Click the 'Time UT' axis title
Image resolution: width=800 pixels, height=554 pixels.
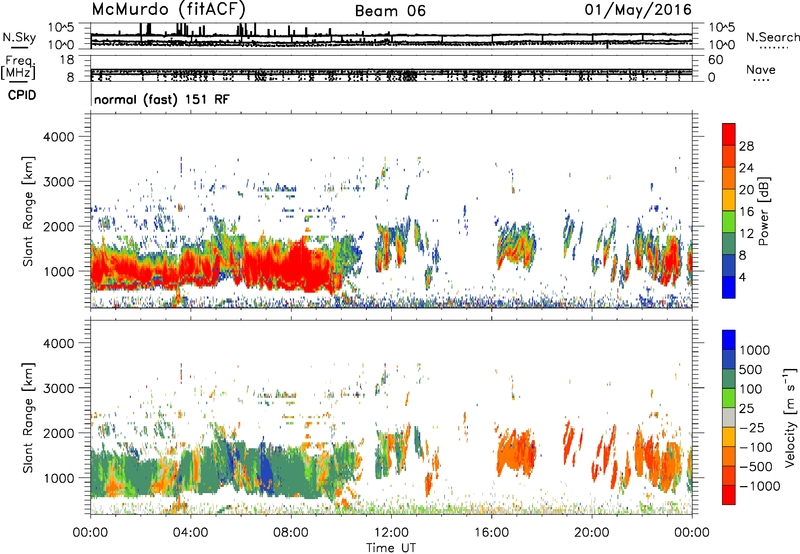point(391,548)
